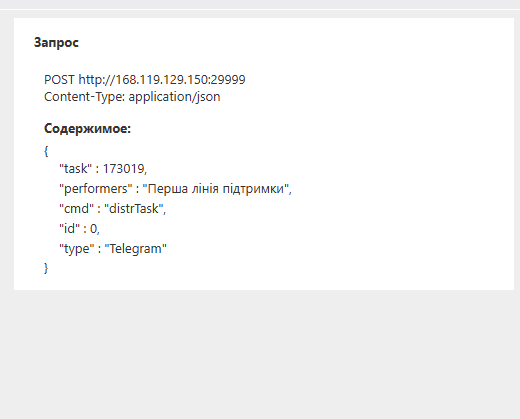The height and width of the screenshot is (419, 520).
Task: Click the "cmd" key in JSON
Action: pyautogui.click(x=76, y=209)
